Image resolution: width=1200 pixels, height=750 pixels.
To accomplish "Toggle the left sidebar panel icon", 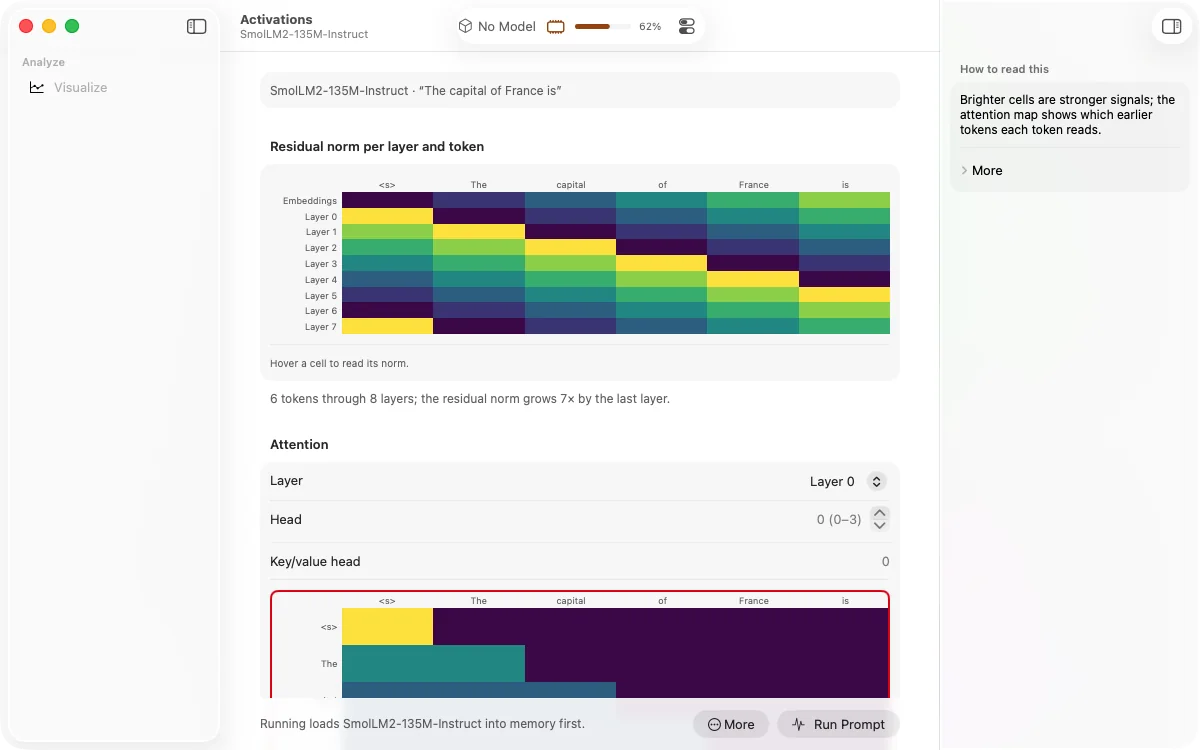I will [197, 27].
